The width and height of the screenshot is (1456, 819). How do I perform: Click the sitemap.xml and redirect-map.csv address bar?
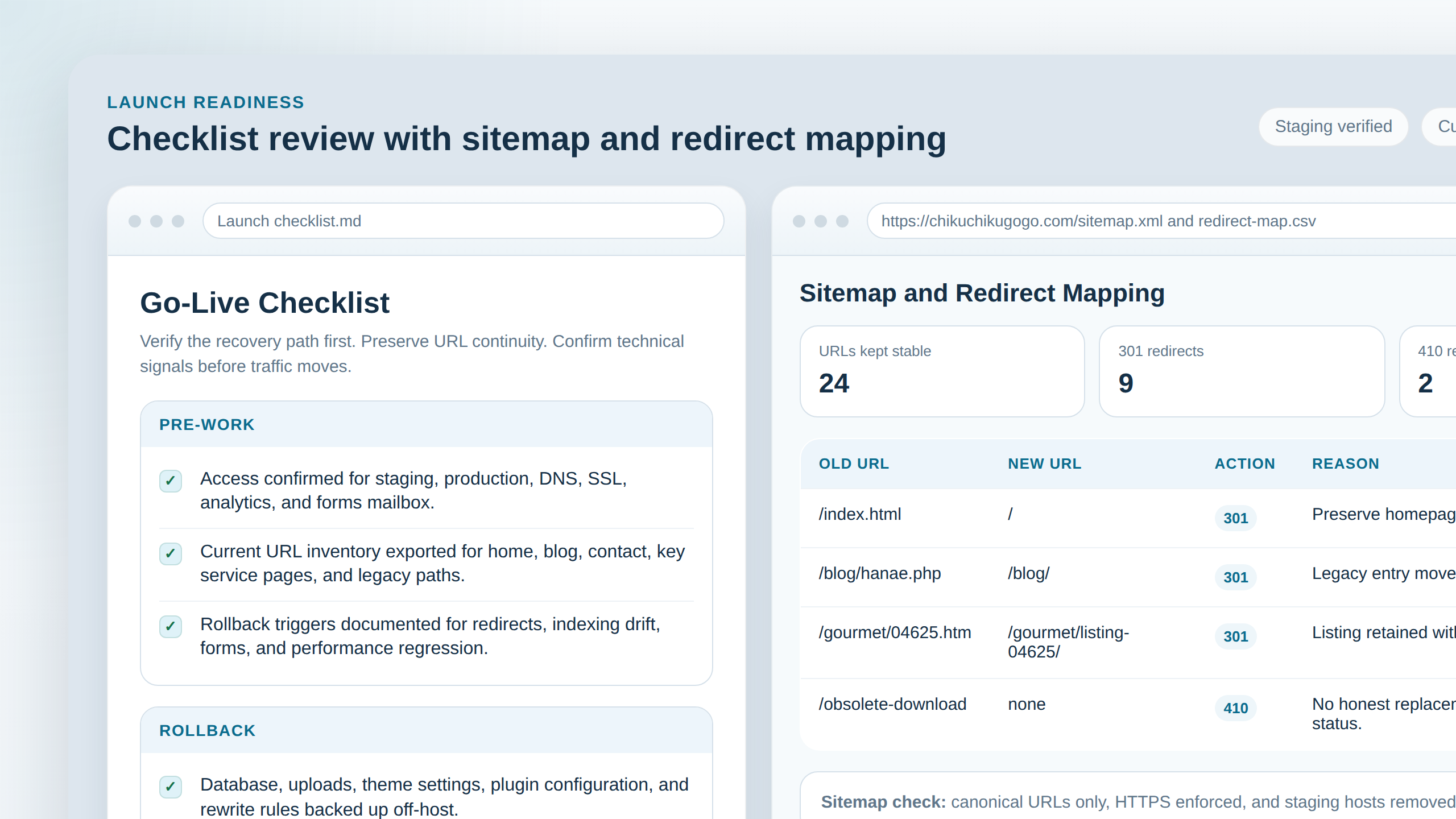(x=1161, y=221)
